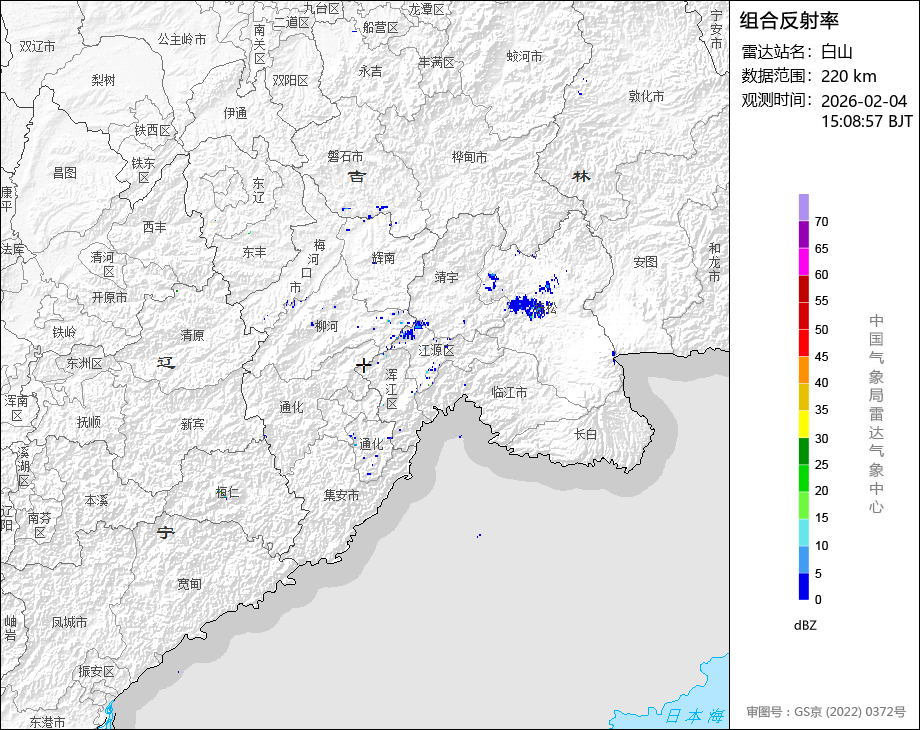Click the 蛟河市 map label
Image resolution: width=920 pixels, height=730 pixels.
(524, 56)
